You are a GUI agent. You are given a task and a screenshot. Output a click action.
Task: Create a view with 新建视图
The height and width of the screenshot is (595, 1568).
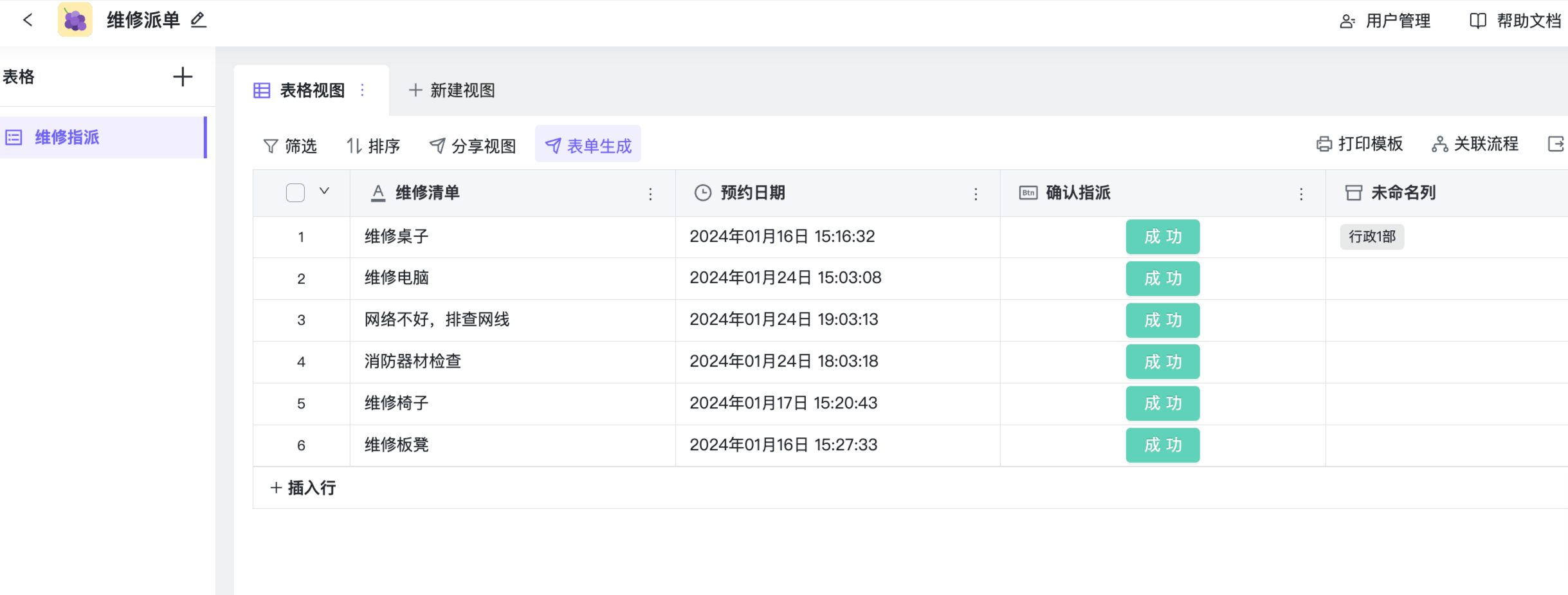pos(452,91)
